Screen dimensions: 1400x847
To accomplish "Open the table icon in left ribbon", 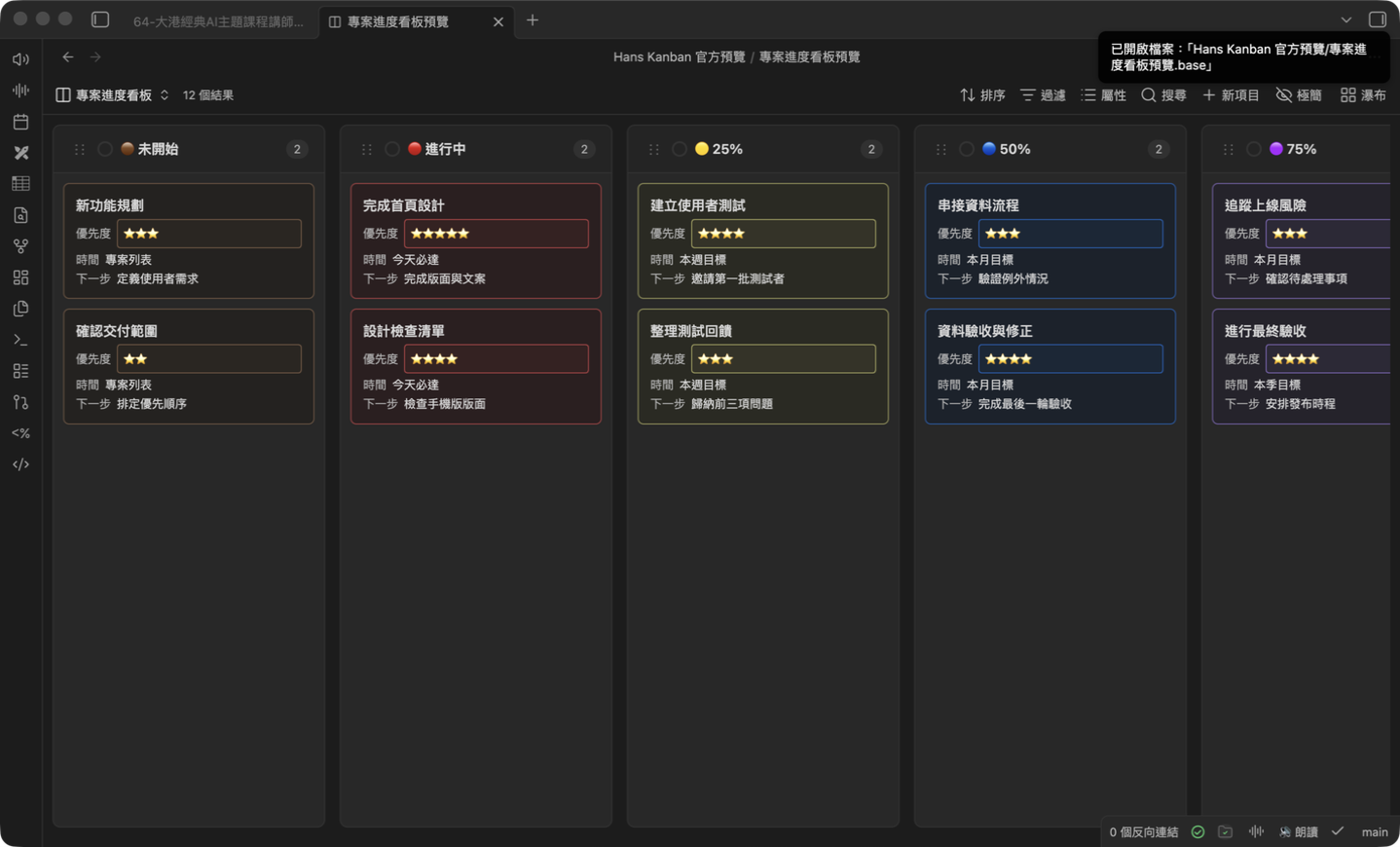I will click(20, 184).
